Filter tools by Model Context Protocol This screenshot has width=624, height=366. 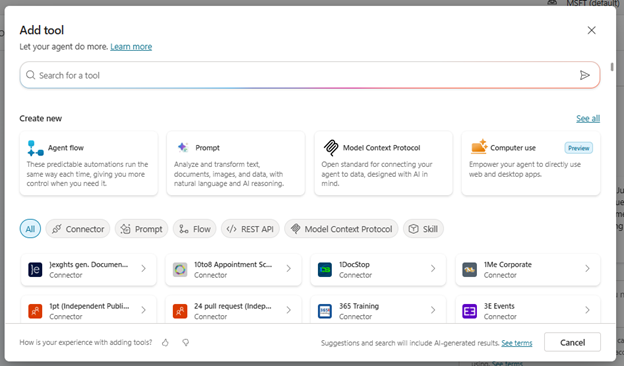click(x=341, y=229)
